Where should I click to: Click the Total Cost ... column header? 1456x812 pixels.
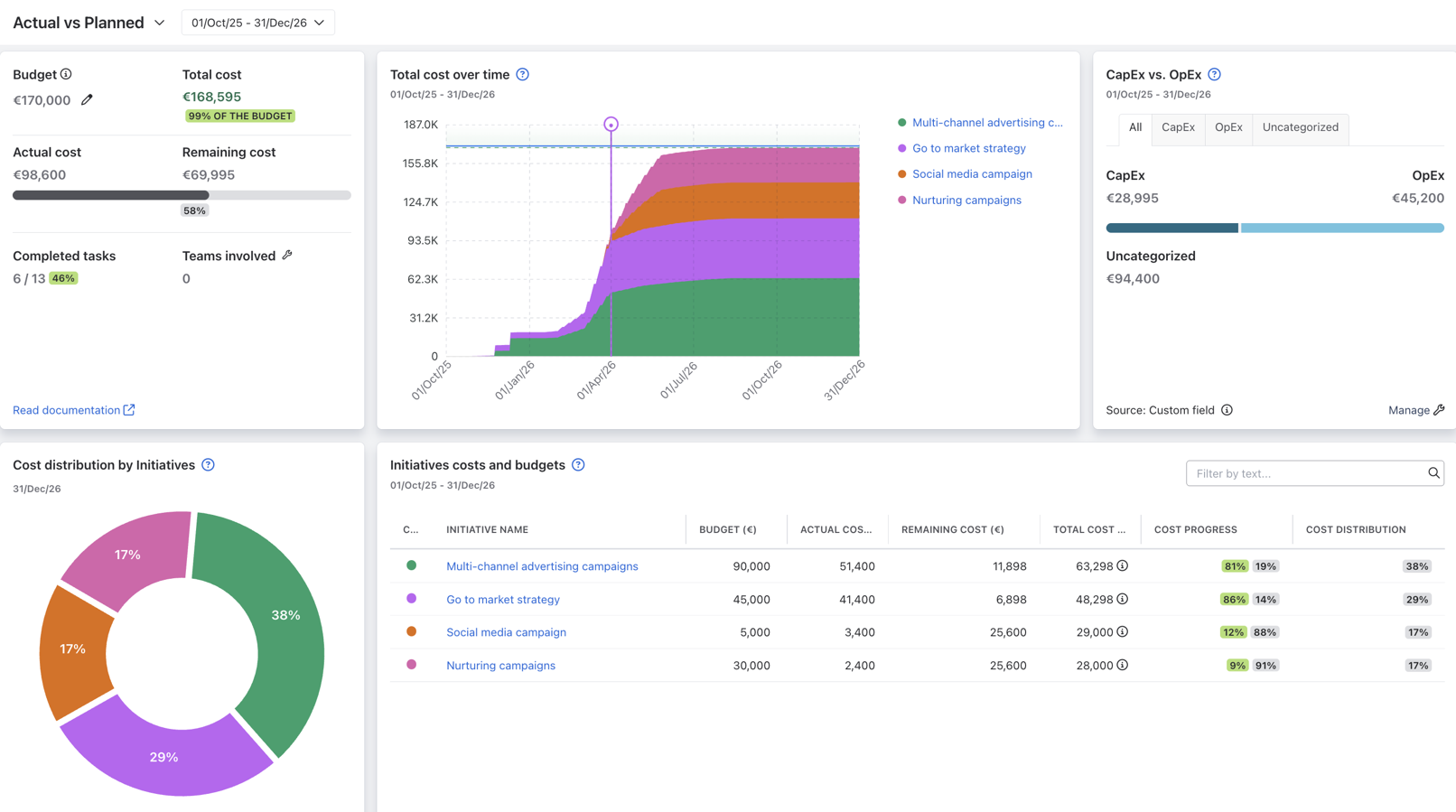pos(1089,530)
